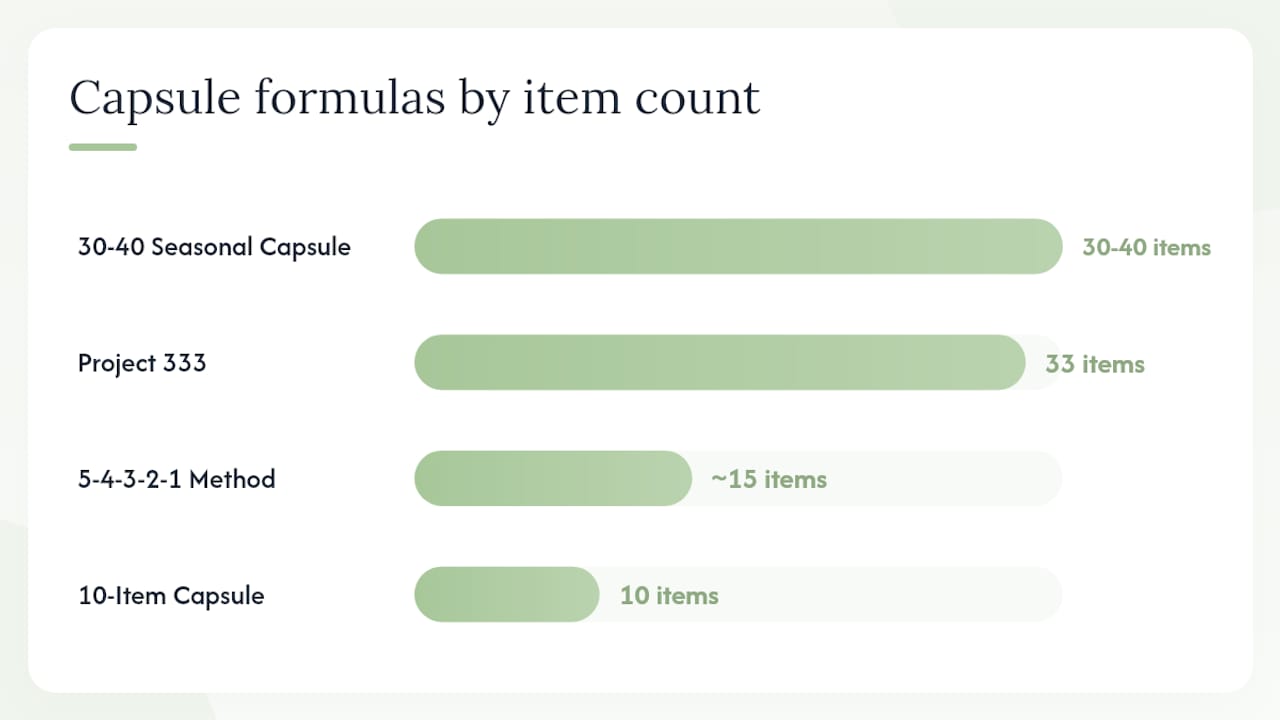
Task: Click the slide title 'Capsule formulas by item count'
Action: click(x=414, y=99)
